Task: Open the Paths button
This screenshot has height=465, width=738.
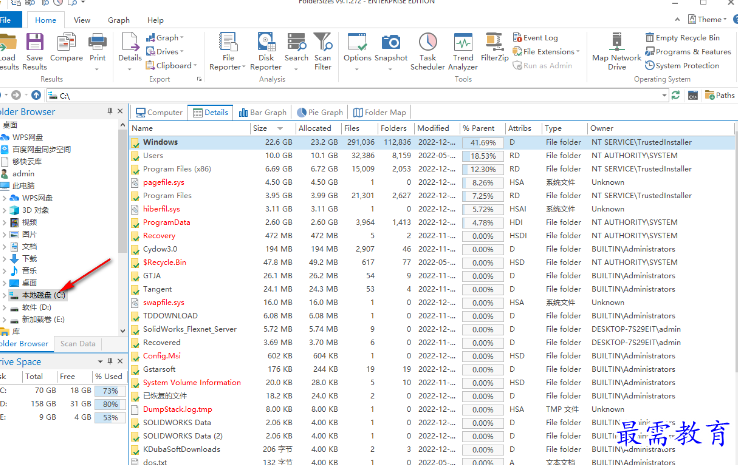Action: click(x=720, y=95)
